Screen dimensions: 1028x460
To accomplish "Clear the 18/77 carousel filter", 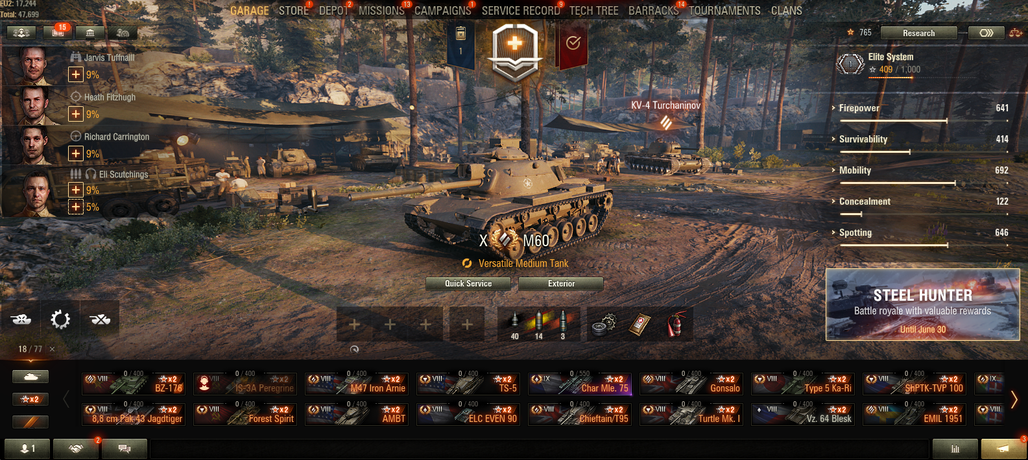I will point(52,349).
